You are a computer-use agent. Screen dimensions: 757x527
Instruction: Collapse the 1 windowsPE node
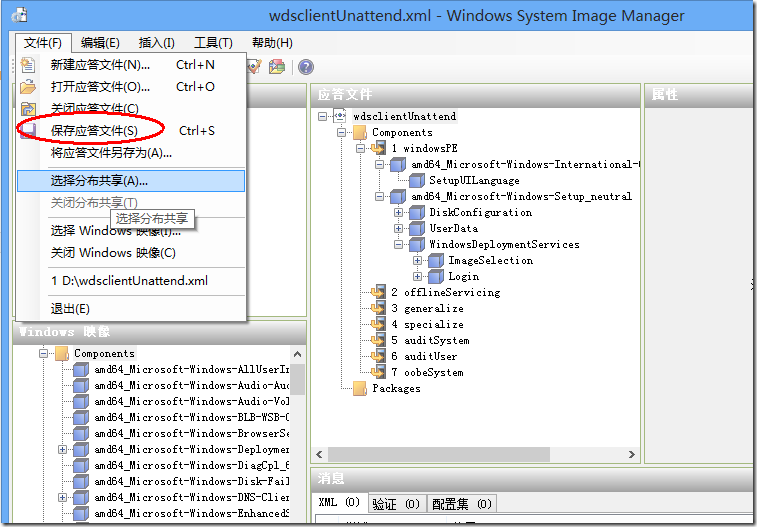point(361,148)
